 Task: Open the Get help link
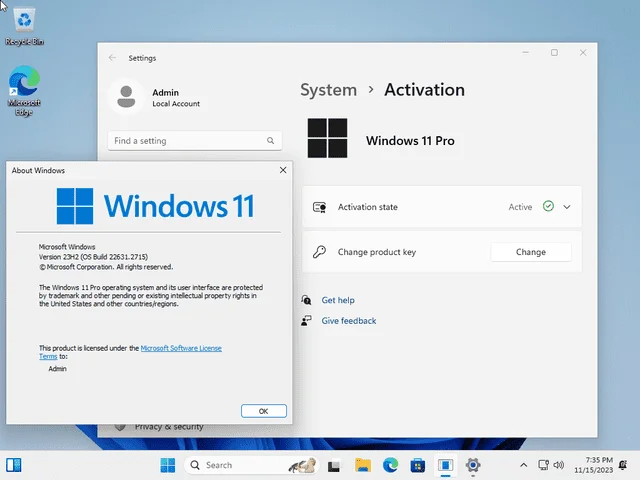338,300
